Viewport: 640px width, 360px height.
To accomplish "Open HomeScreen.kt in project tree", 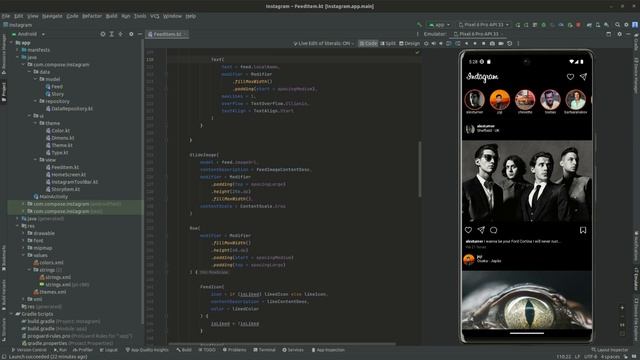I will 65,175.
